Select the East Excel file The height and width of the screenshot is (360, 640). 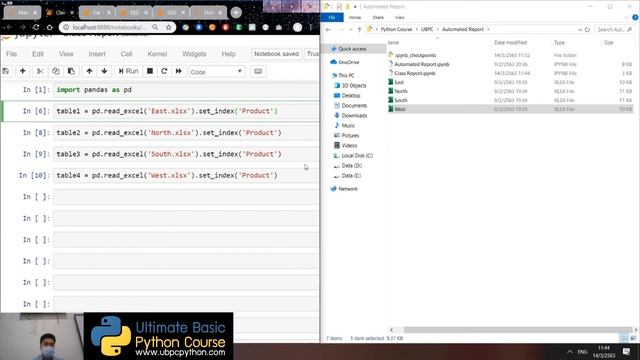[x=399, y=82]
